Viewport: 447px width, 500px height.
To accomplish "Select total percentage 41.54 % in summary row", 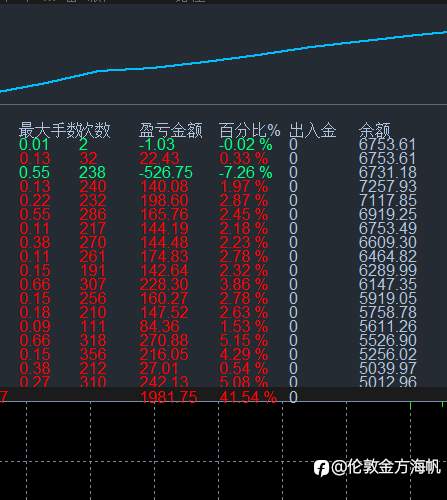I will (x=248, y=397).
